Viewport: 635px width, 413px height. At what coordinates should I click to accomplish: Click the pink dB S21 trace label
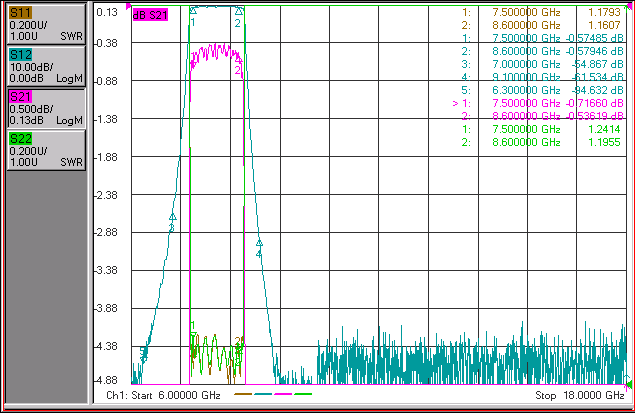click(x=150, y=15)
